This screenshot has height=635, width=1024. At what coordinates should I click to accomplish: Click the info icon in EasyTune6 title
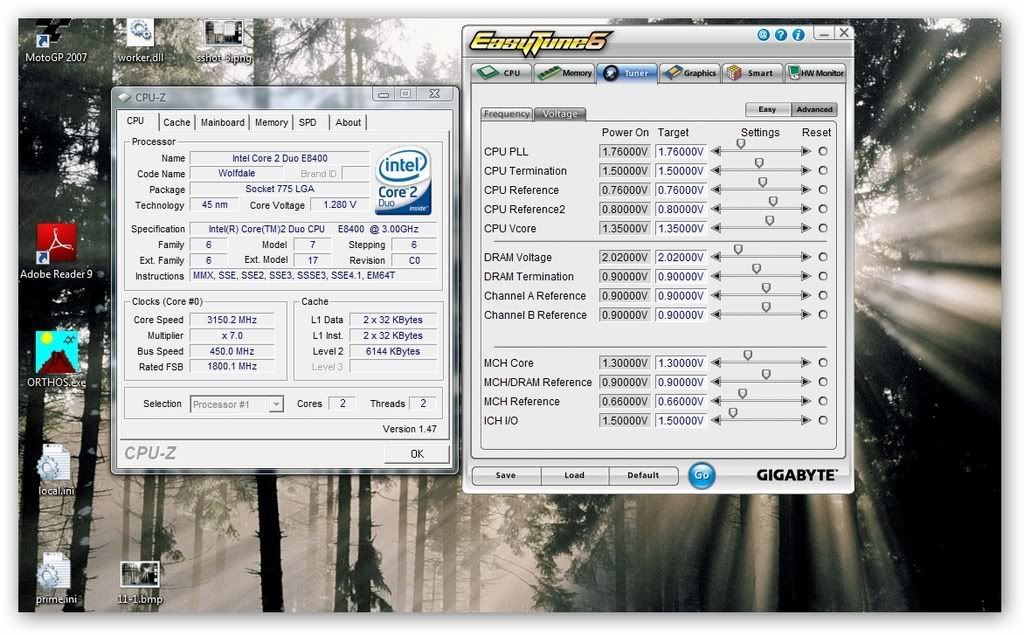pyautogui.click(x=798, y=35)
